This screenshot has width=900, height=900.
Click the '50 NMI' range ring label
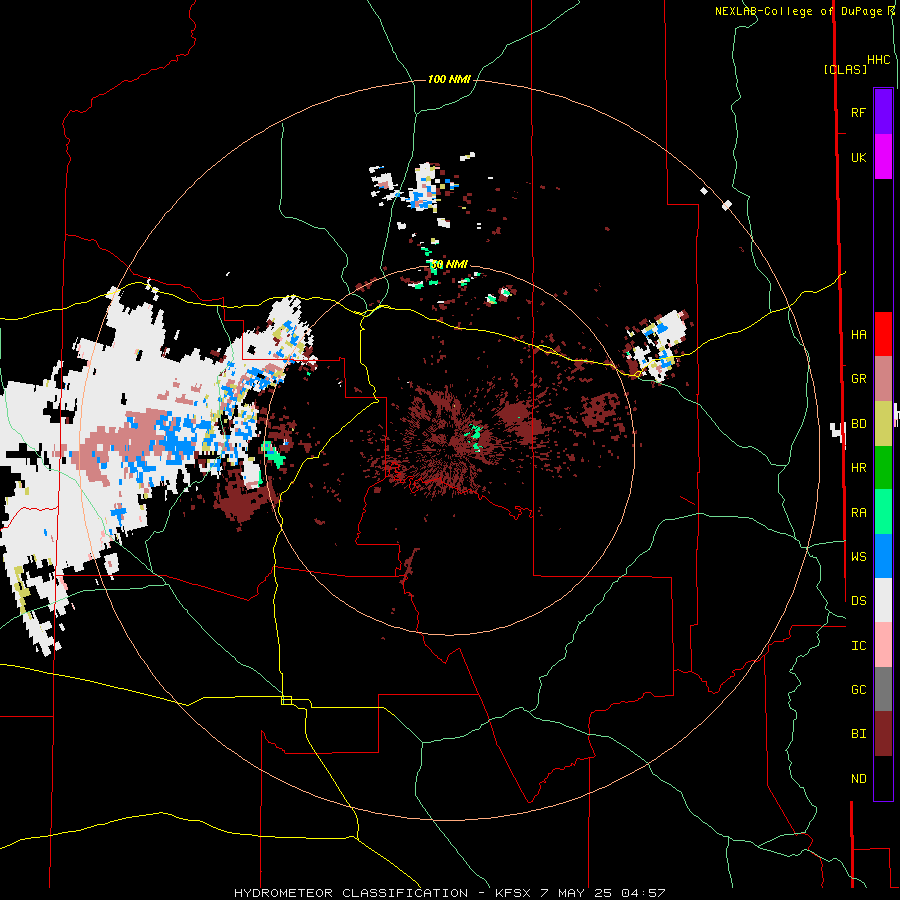click(449, 264)
